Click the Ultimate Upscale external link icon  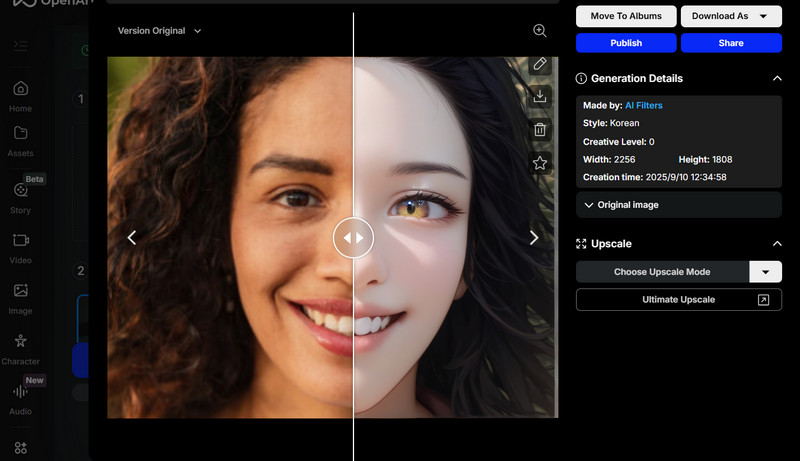click(x=763, y=300)
